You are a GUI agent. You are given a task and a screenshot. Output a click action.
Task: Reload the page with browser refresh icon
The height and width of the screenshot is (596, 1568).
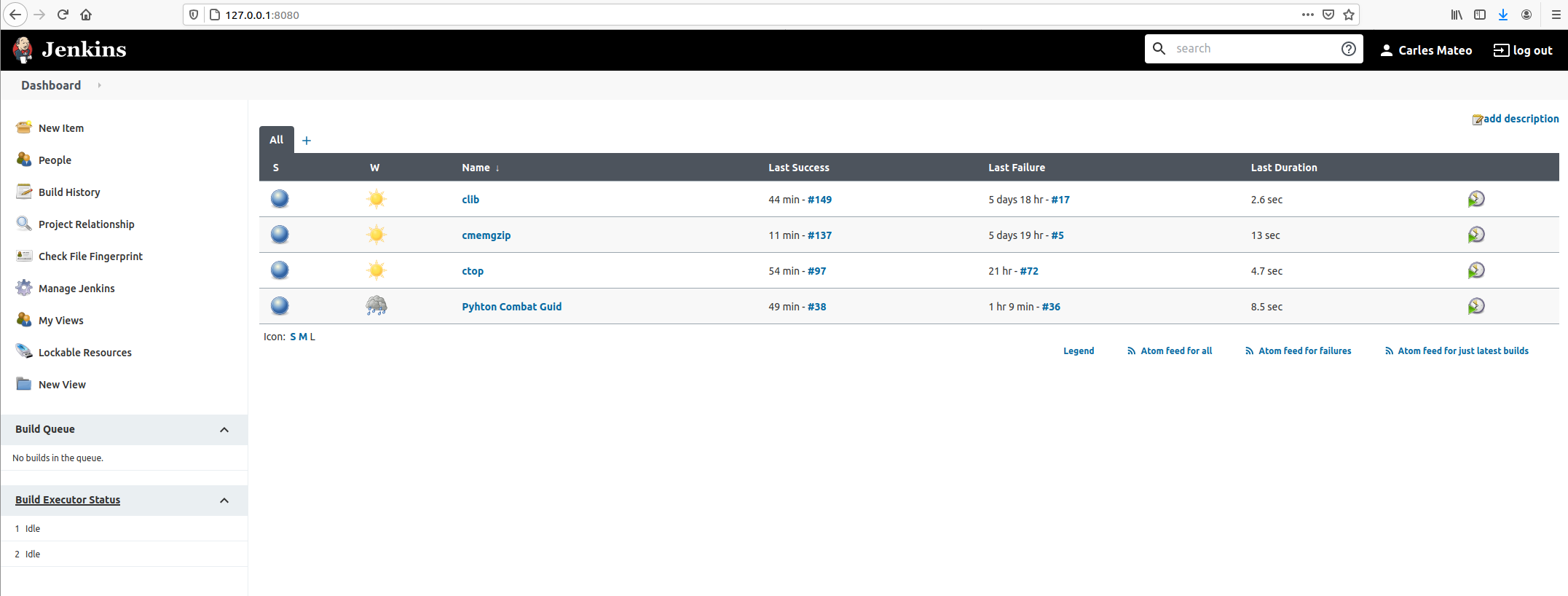click(x=63, y=15)
